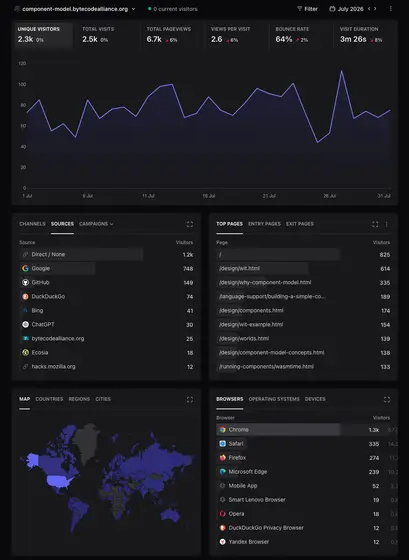Expand the Campaigns dropdown

point(96,224)
